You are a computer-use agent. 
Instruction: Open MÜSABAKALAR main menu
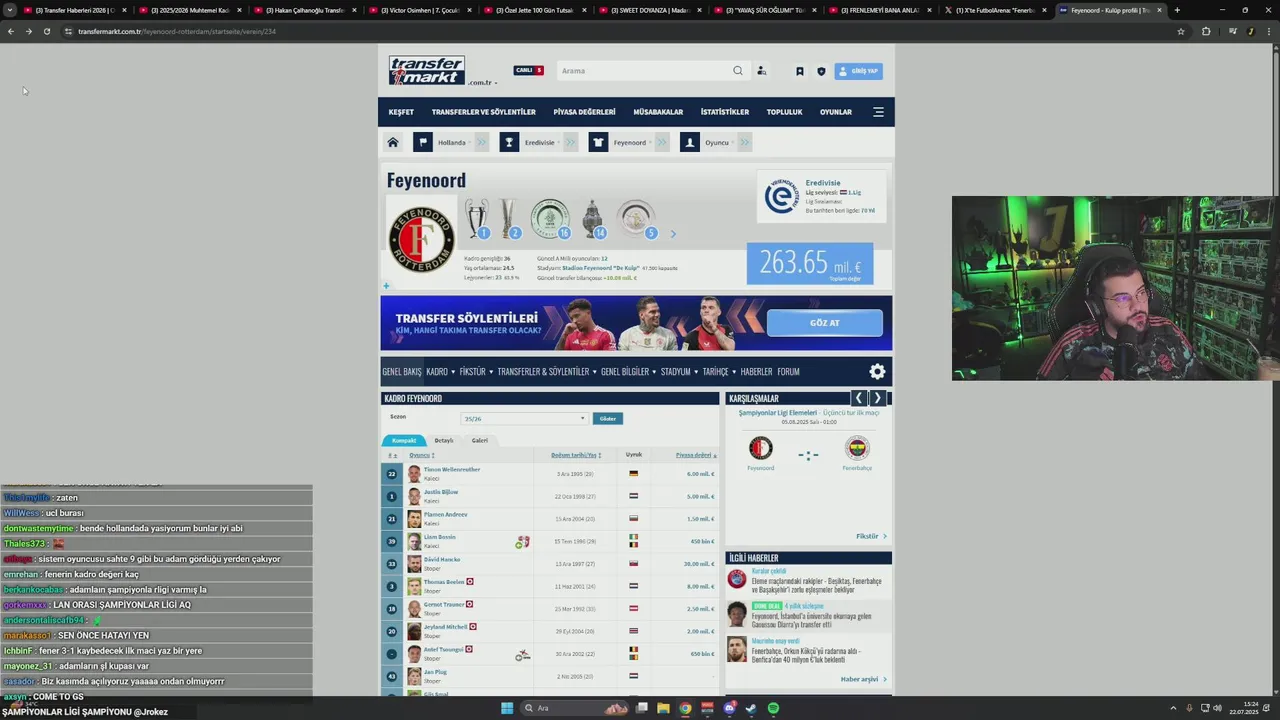[658, 112]
